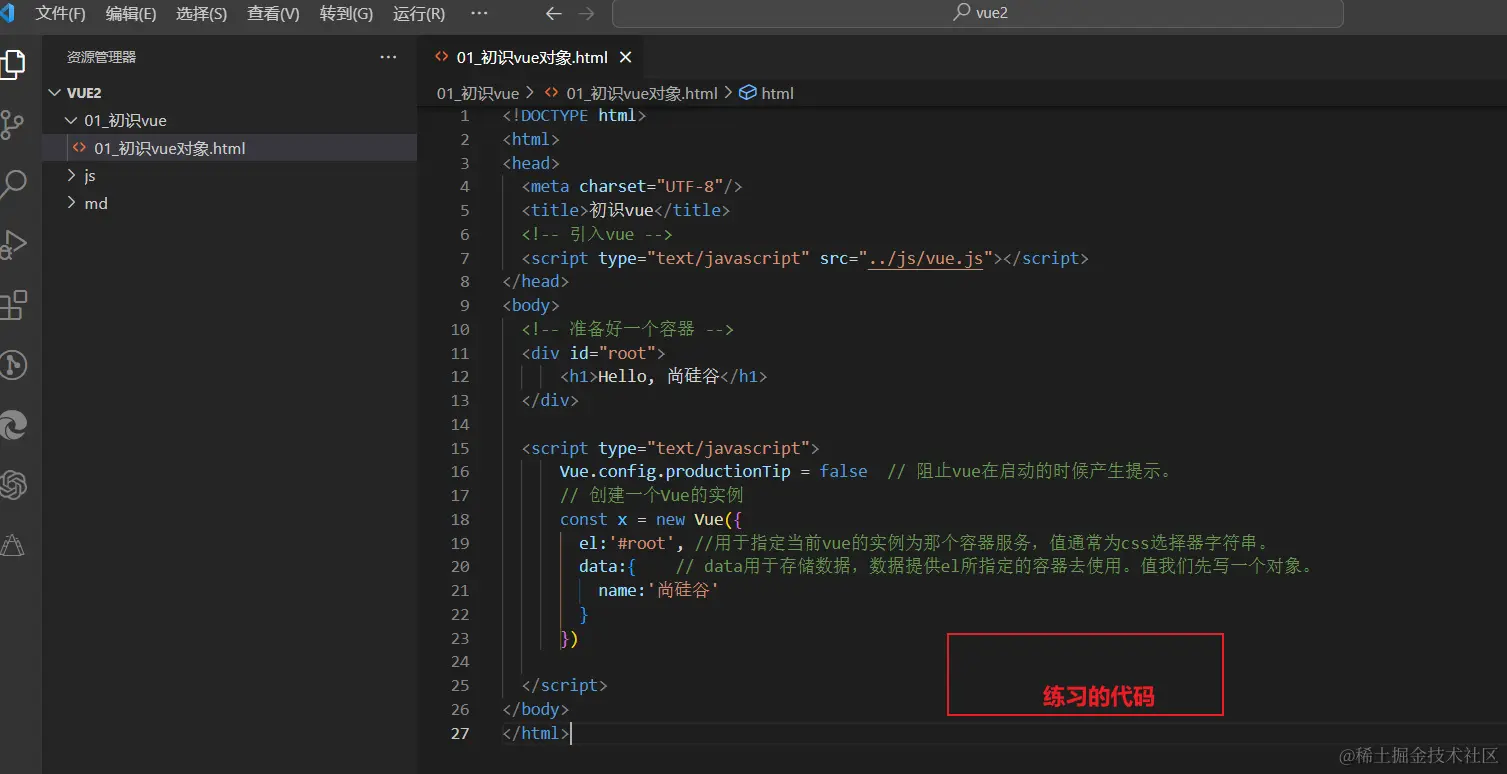This screenshot has width=1507, height=774.
Task: Open the Microsoft Edge tools panel
Action: (12, 426)
